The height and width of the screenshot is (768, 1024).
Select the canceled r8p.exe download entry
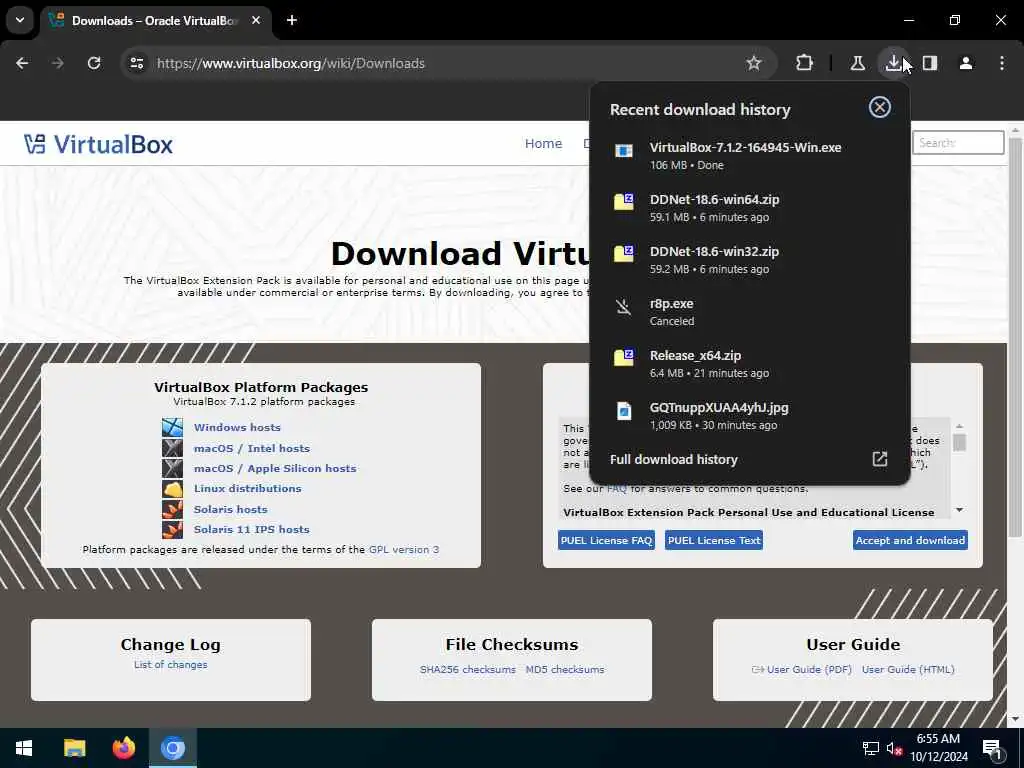[x=750, y=312]
